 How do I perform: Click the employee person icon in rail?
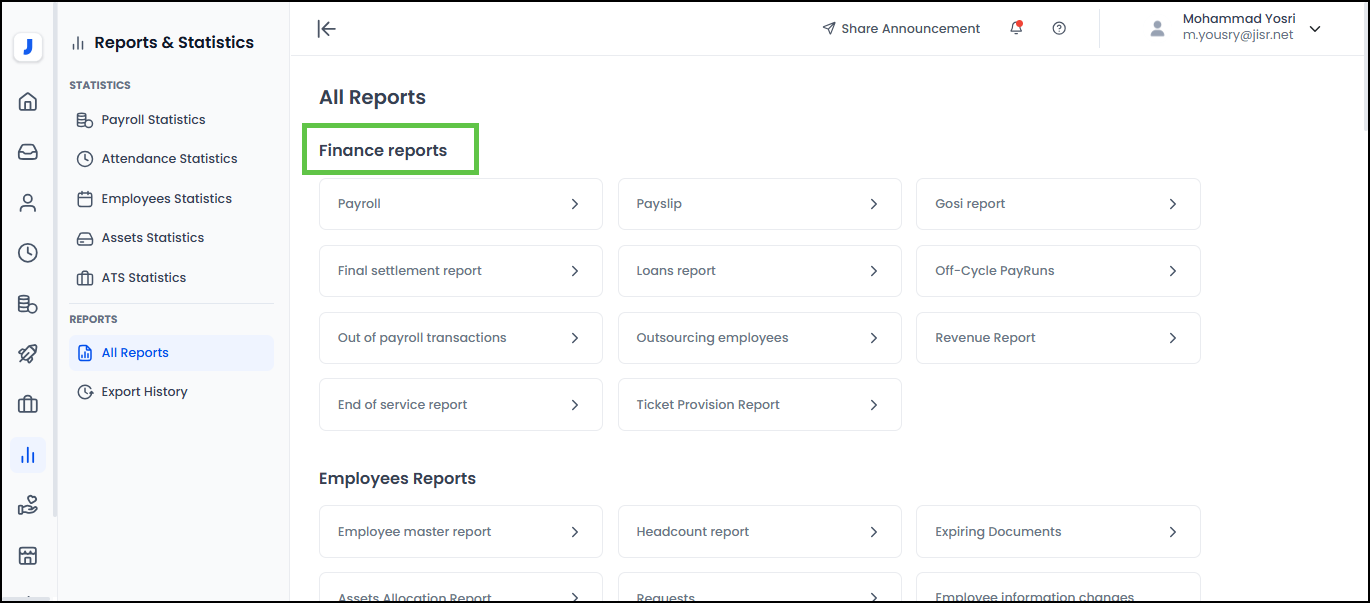click(x=28, y=203)
